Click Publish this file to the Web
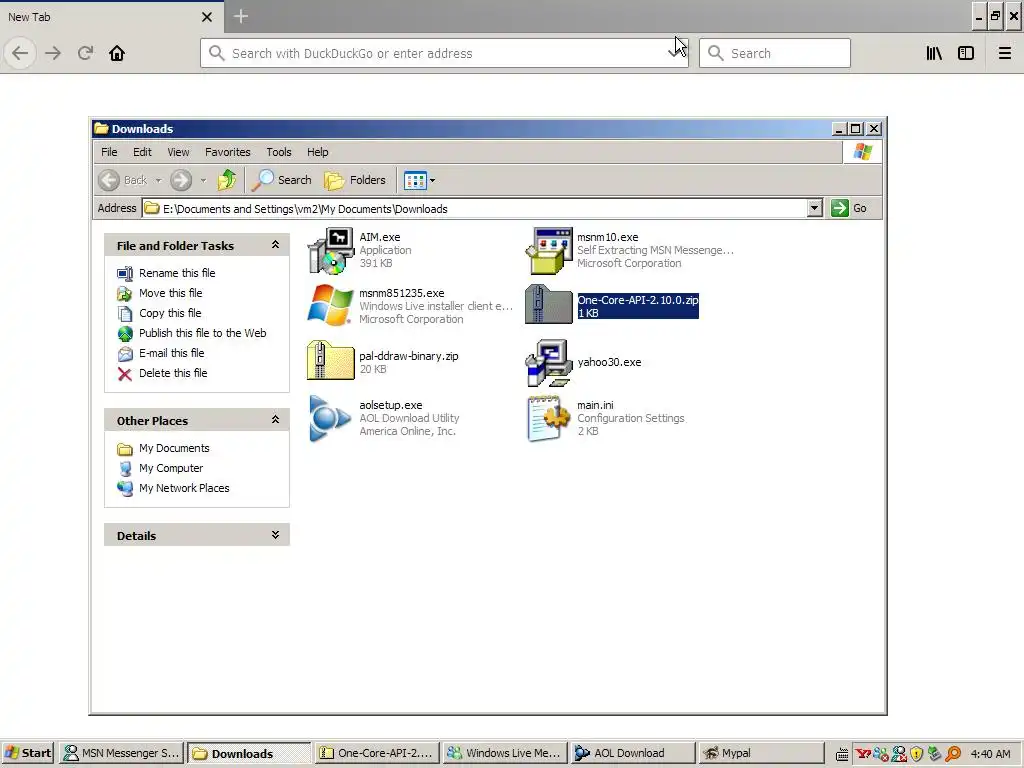This screenshot has width=1024, height=768. 192,333
